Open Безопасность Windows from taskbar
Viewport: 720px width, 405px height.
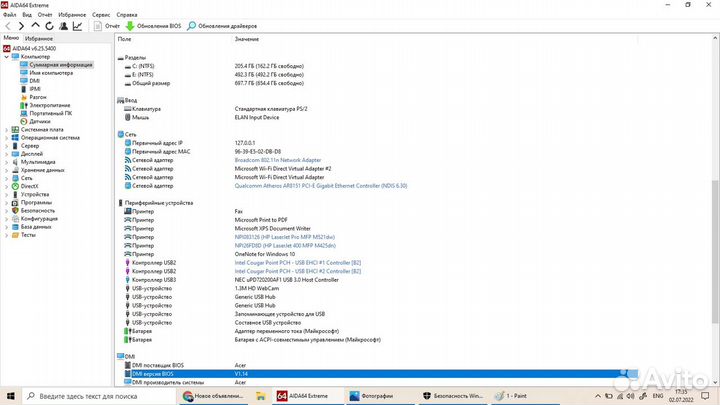[453, 396]
